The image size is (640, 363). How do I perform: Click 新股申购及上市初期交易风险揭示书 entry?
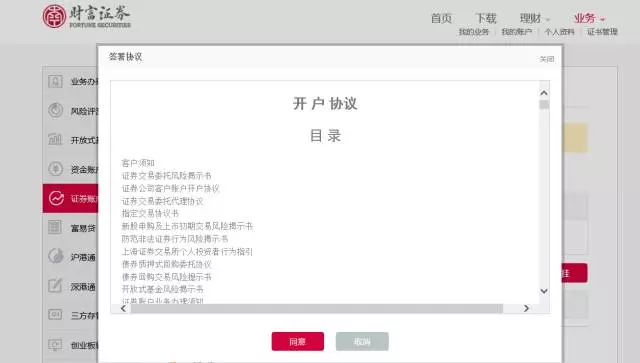[x=187, y=226]
